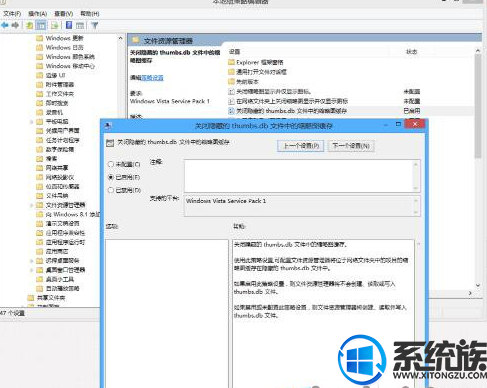Sort list by the 设置 column header
487x388 pixels.
coord(234,52)
